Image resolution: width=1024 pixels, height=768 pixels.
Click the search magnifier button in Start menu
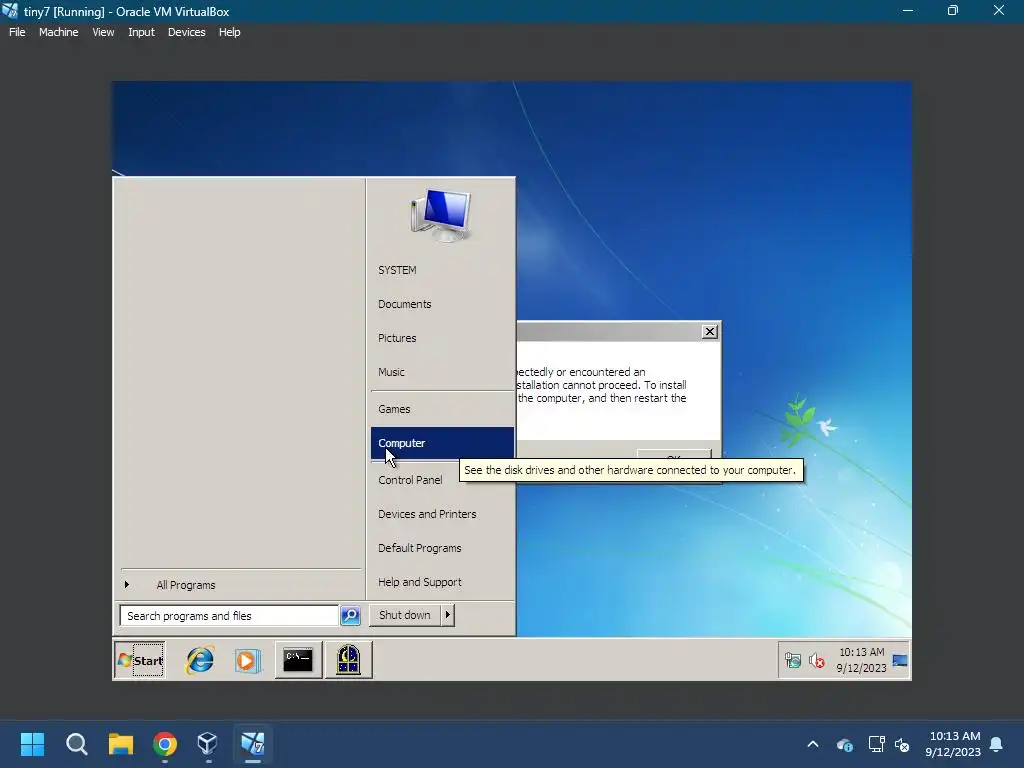pyautogui.click(x=350, y=615)
